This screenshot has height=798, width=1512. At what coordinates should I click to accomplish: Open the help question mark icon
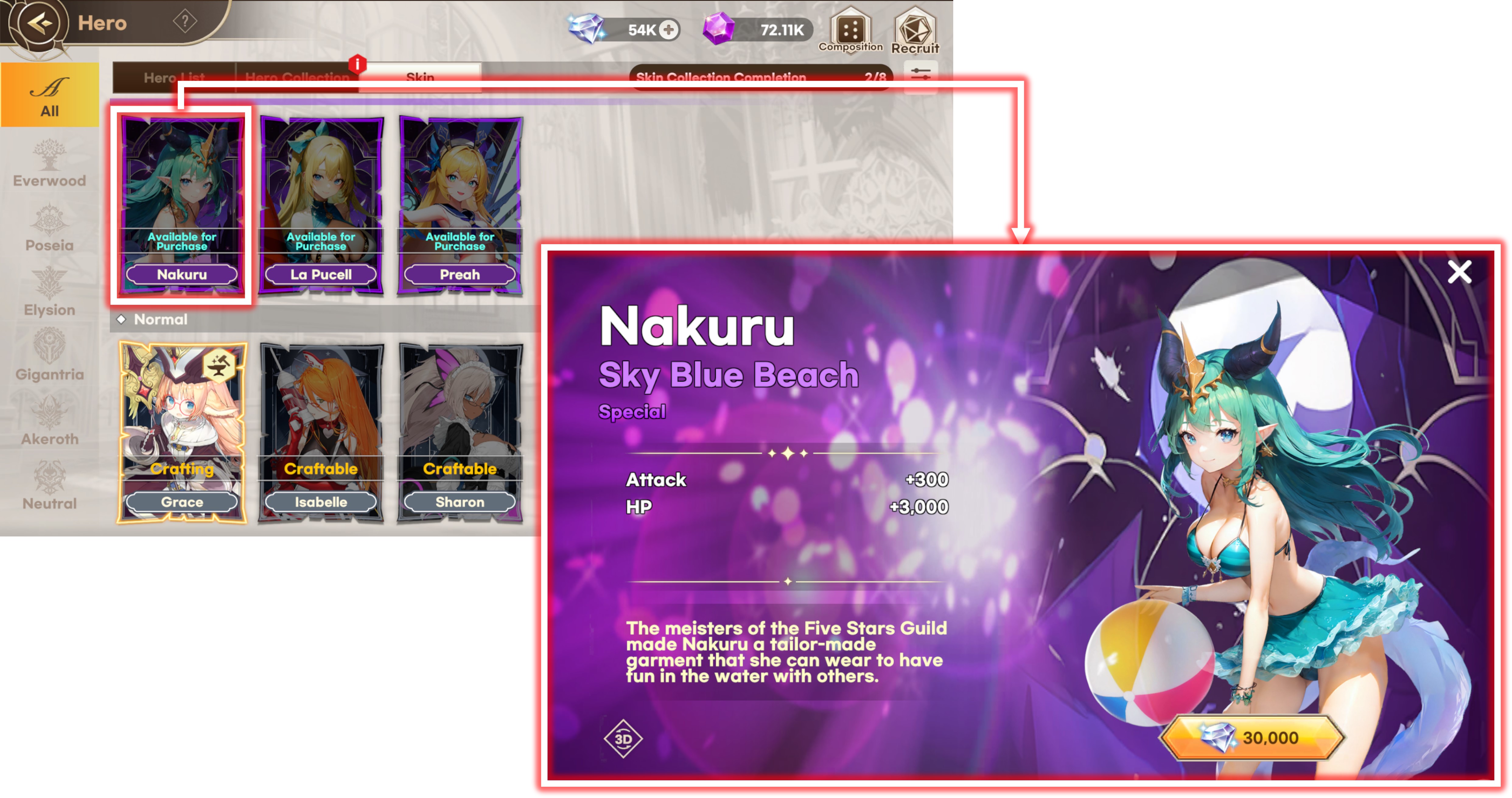tap(185, 22)
